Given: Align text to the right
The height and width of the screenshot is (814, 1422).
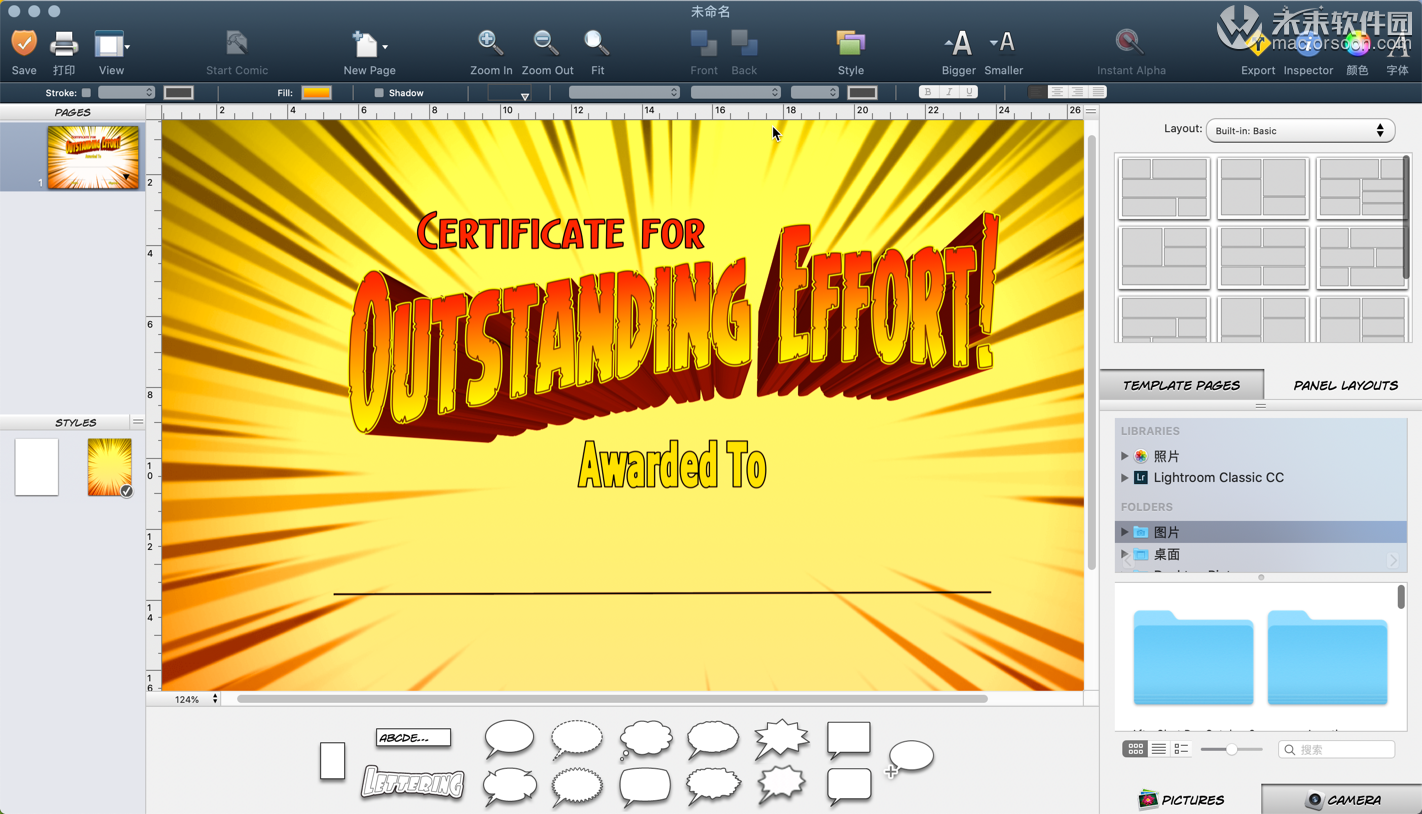Looking at the screenshot, I should [x=1077, y=92].
